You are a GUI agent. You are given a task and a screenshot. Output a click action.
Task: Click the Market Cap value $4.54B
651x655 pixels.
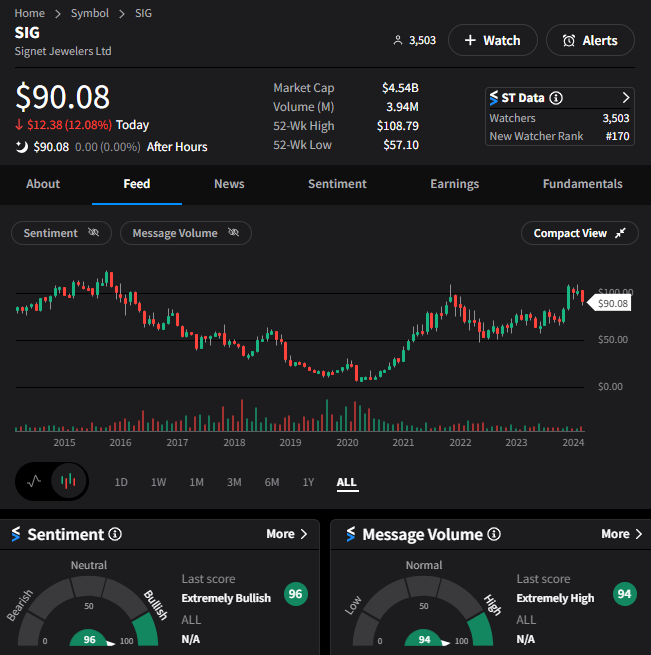pyautogui.click(x=400, y=88)
